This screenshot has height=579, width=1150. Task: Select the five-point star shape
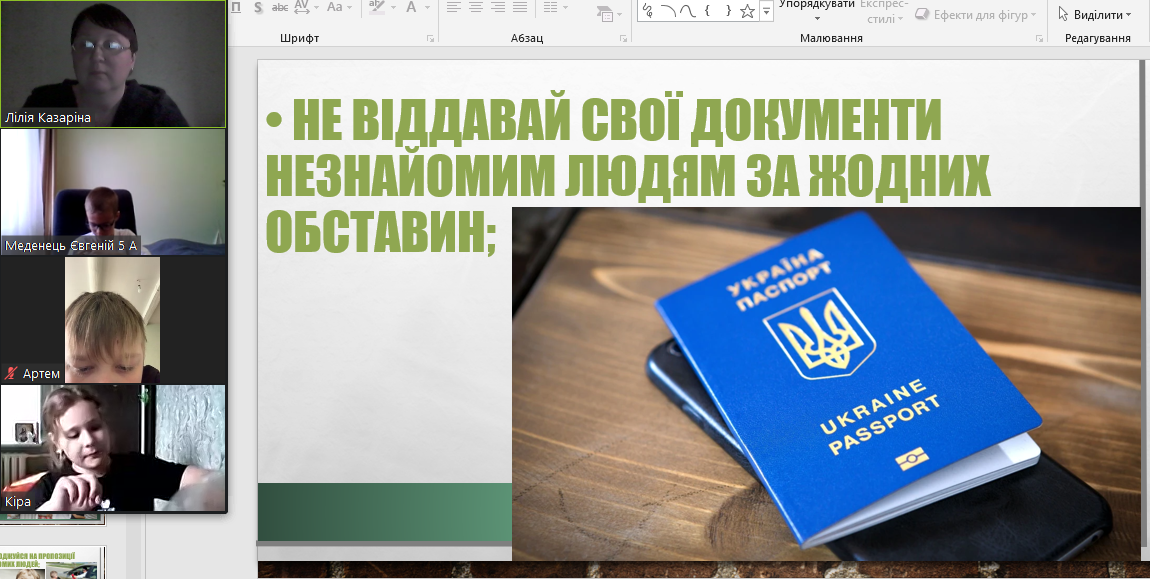click(747, 10)
